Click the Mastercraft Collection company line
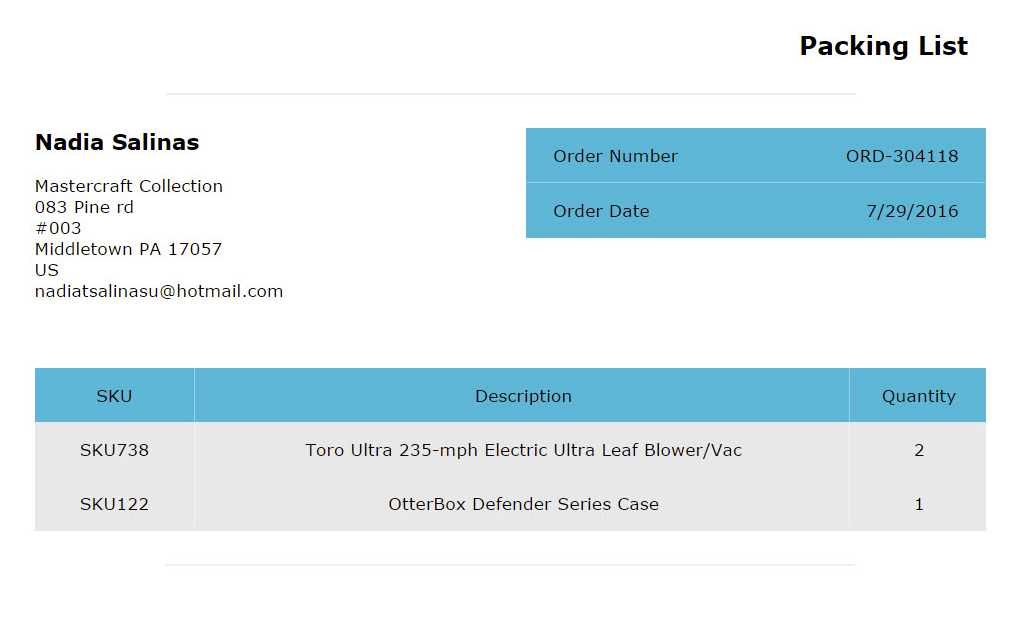This screenshot has width=1028, height=620. (128, 186)
